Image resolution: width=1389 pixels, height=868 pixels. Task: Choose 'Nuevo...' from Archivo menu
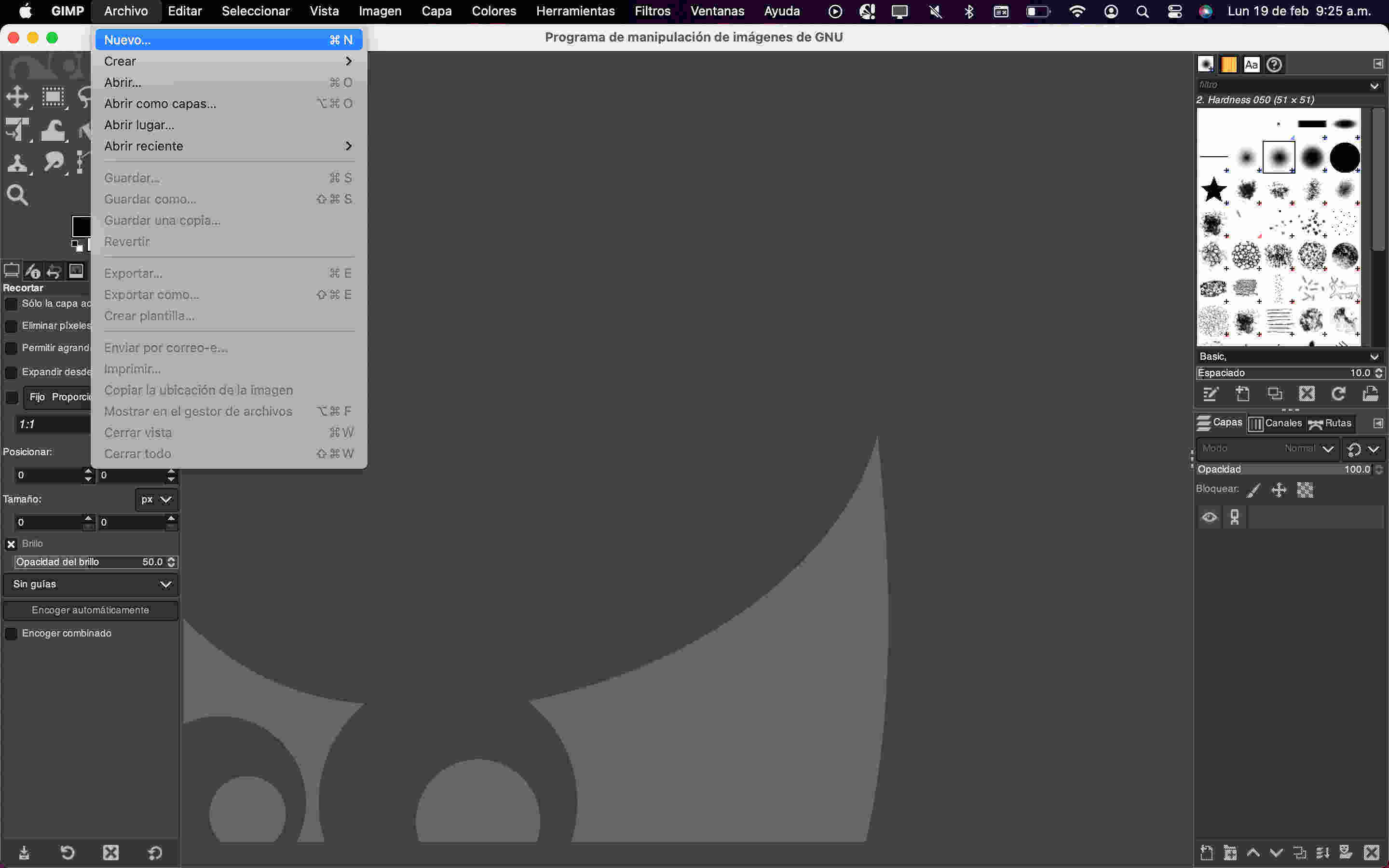click(x=229, y=40)
